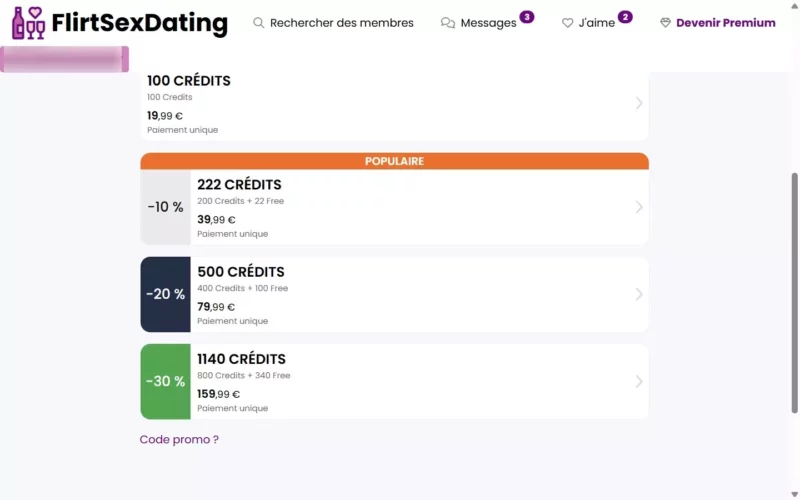Click the chat bubbles Messages icon

tap(448, 23)
